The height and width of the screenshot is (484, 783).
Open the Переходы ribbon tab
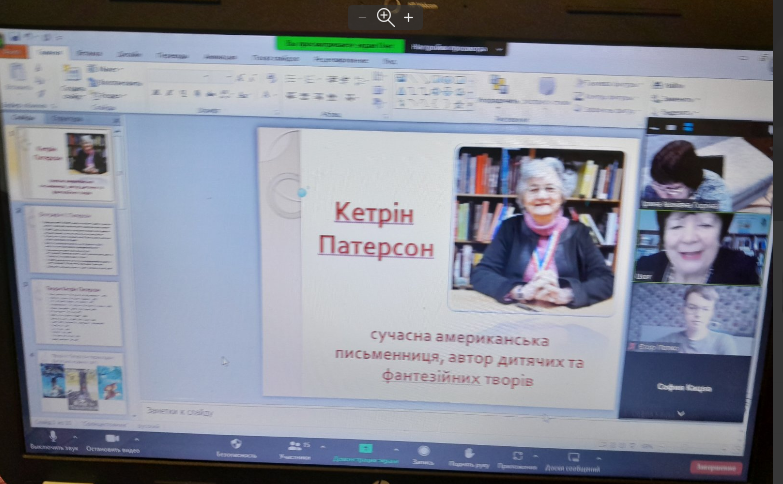[x=172, y=55]
